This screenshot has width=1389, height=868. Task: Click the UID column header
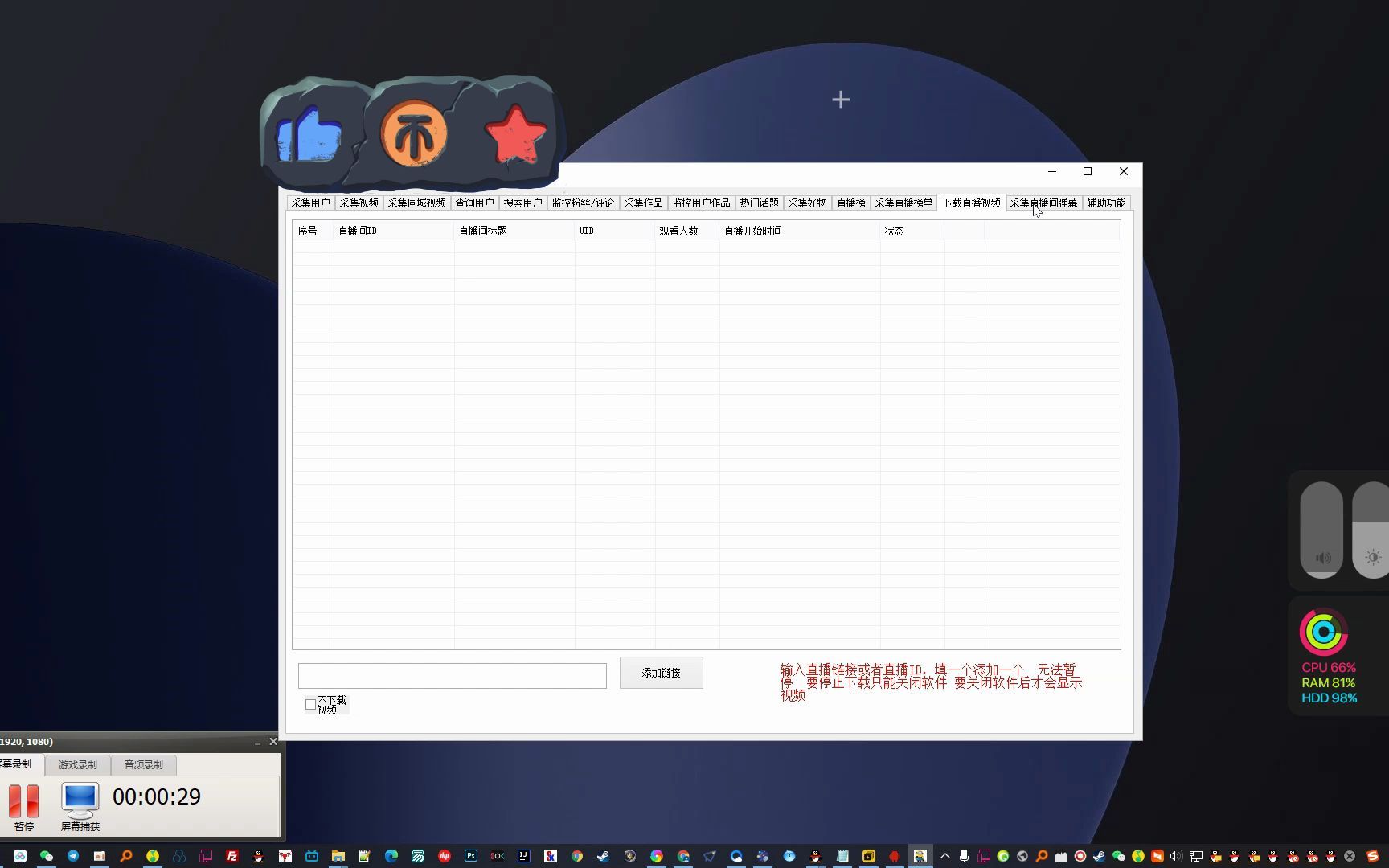(615, 231)
